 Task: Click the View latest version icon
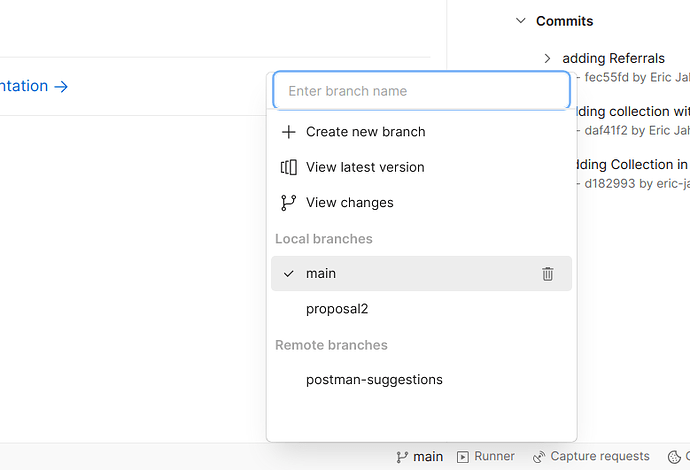289,167
